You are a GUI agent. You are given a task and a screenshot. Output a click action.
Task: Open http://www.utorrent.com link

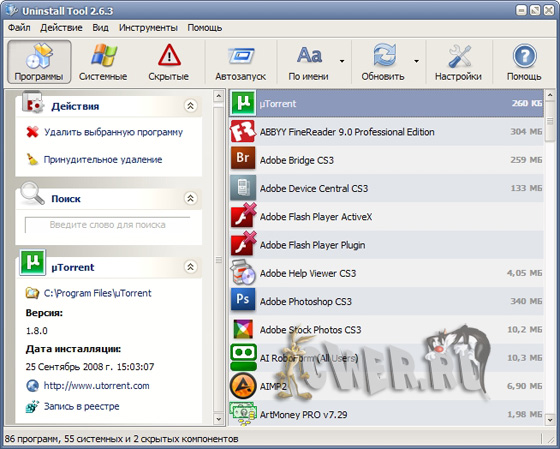tap(96, 386)
